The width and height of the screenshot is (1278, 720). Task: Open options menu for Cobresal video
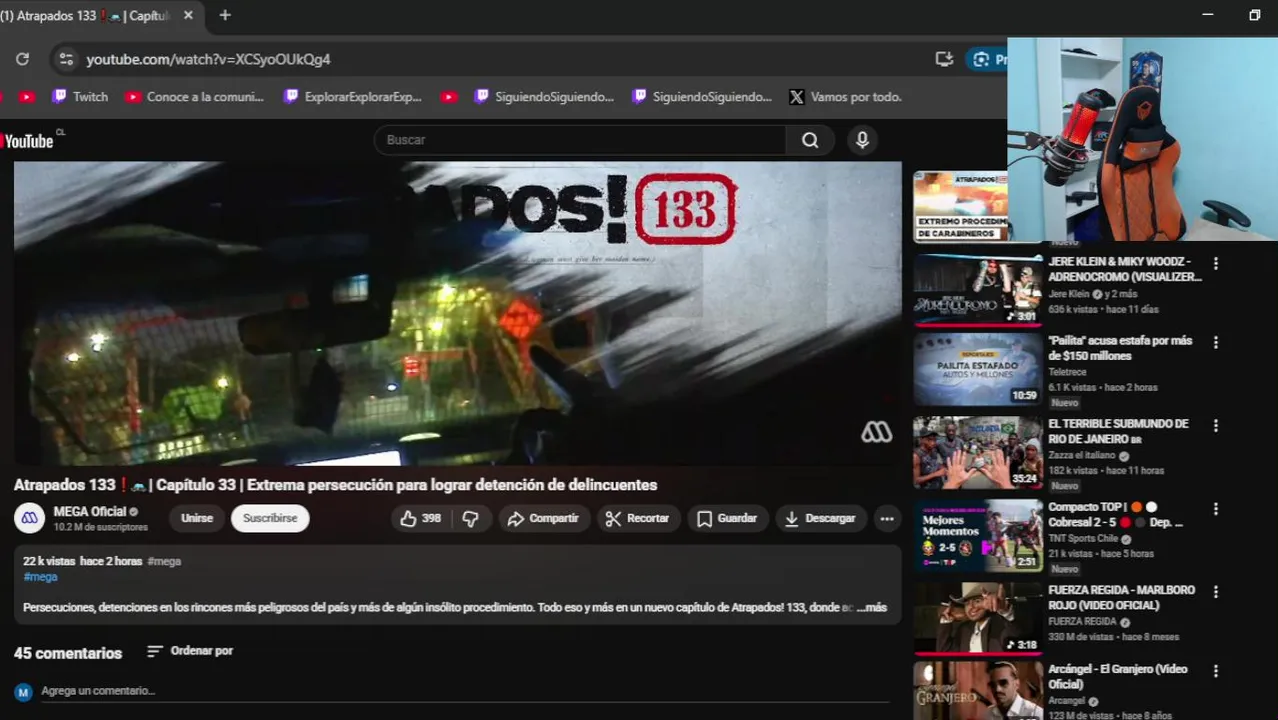1216,509
